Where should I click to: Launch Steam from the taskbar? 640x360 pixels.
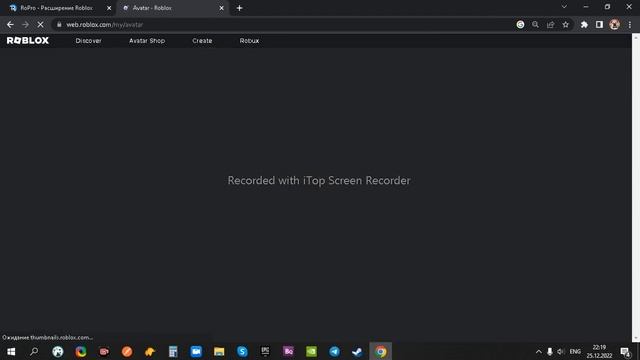pyautogui.click(x=357, y=351)
